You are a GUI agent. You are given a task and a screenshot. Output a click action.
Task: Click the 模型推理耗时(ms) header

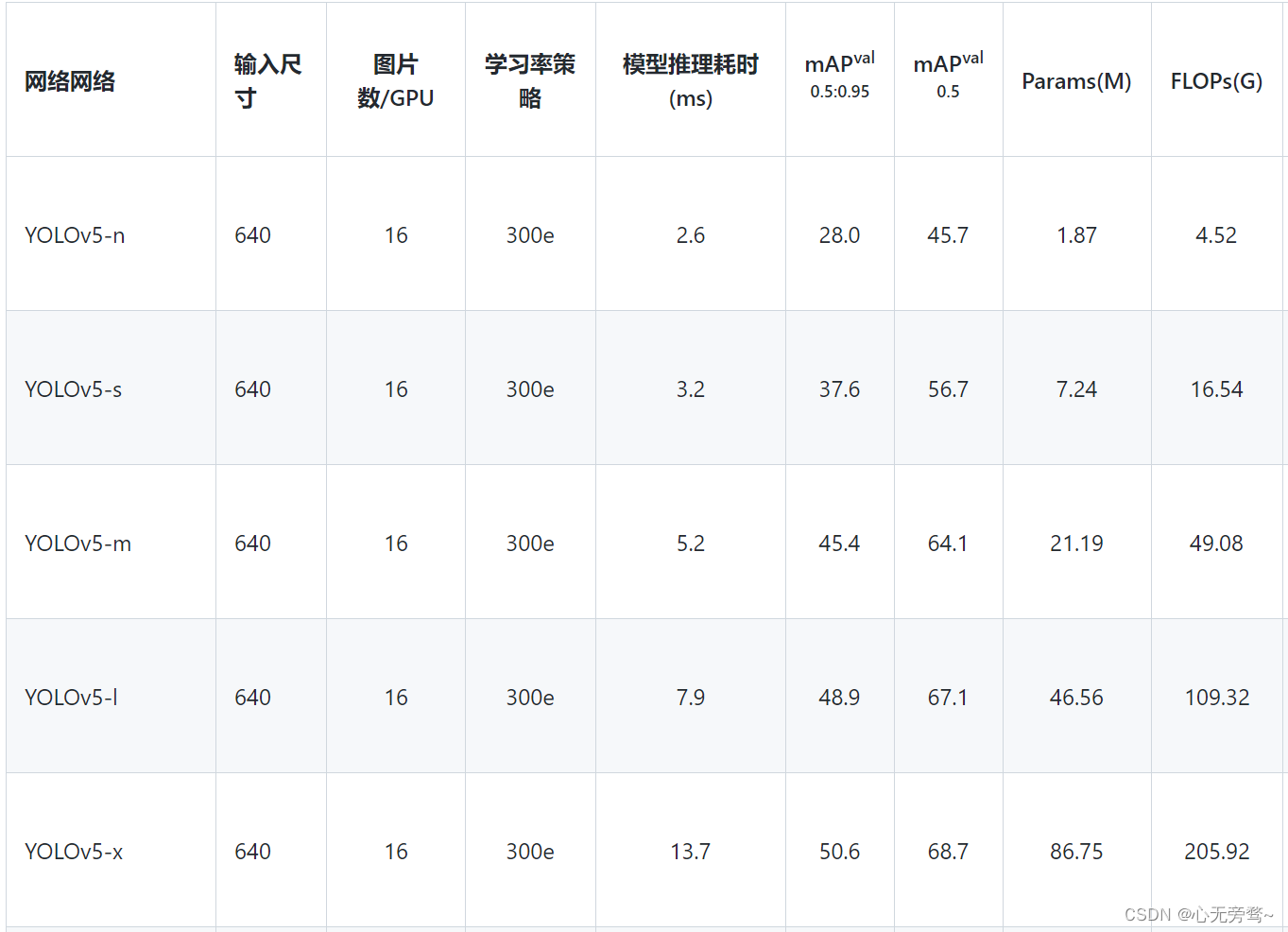691,81
